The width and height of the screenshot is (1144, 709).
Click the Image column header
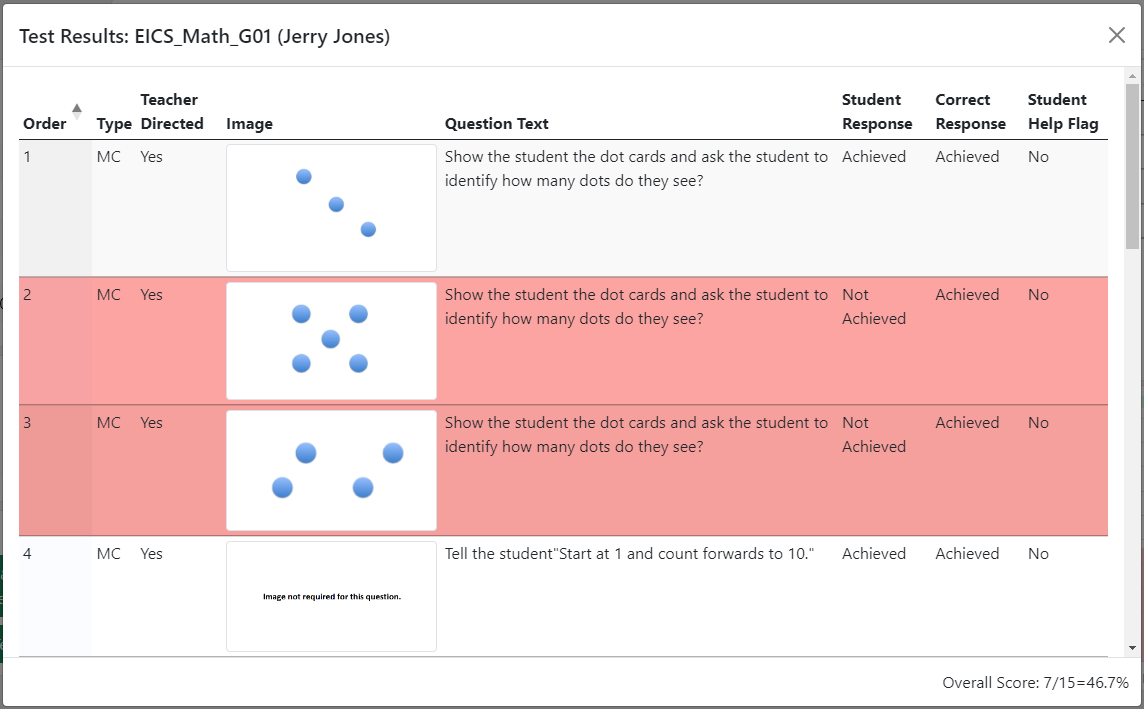click(x=250, y=124)
